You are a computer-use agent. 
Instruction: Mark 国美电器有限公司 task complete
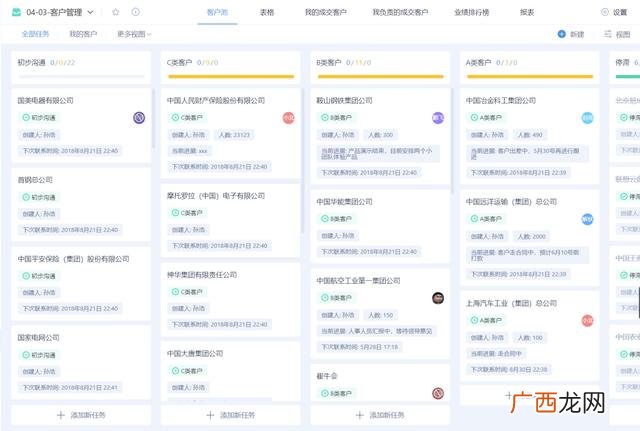[26, 118]
